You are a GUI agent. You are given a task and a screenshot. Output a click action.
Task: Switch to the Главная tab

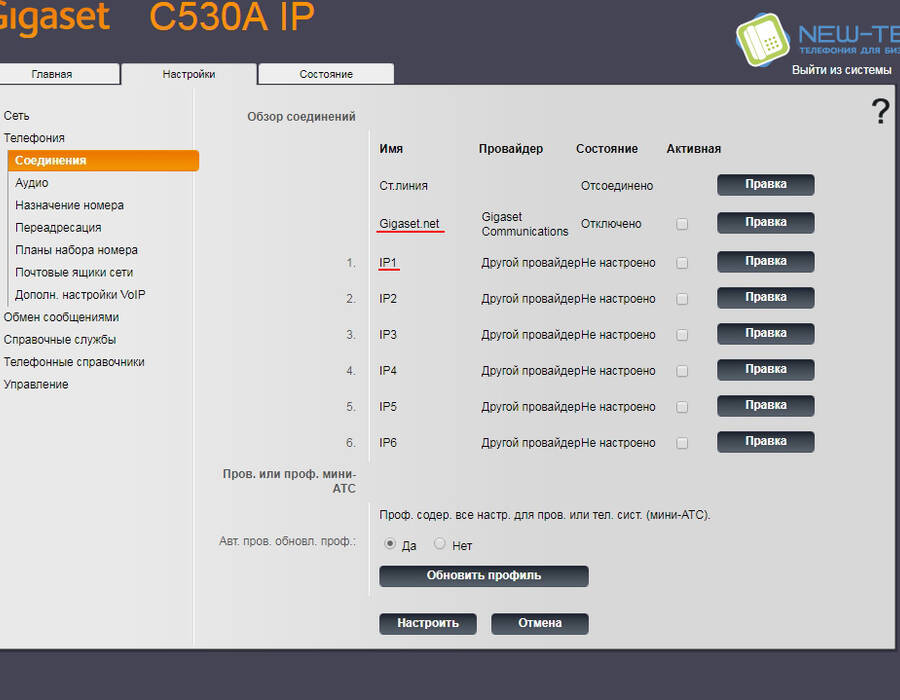[x=59, y=74]
